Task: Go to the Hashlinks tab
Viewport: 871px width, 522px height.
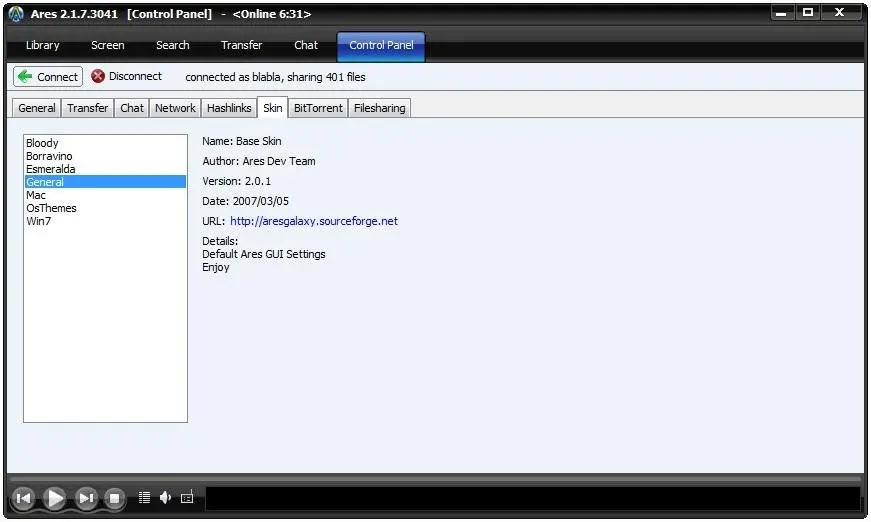Action: pyautogui.click(x=229, y=108)
